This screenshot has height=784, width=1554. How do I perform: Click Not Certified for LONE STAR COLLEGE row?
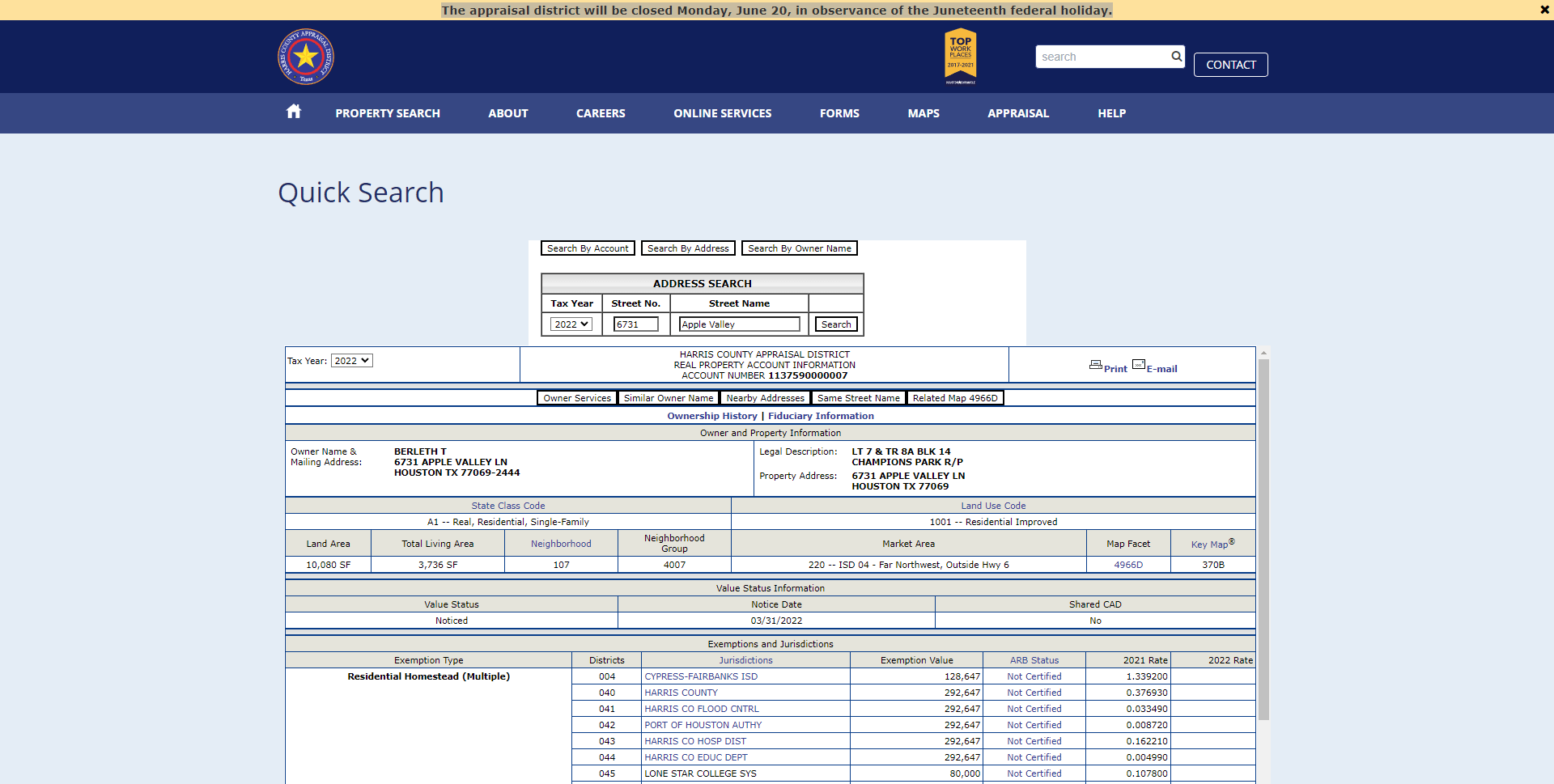point(1034,773)
